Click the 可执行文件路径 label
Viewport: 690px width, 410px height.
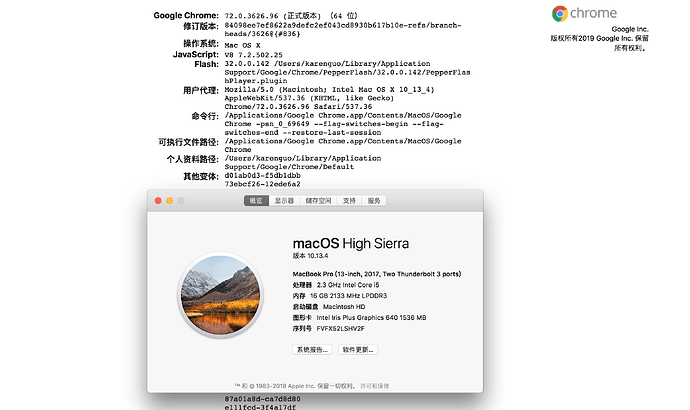click(188, 142)
